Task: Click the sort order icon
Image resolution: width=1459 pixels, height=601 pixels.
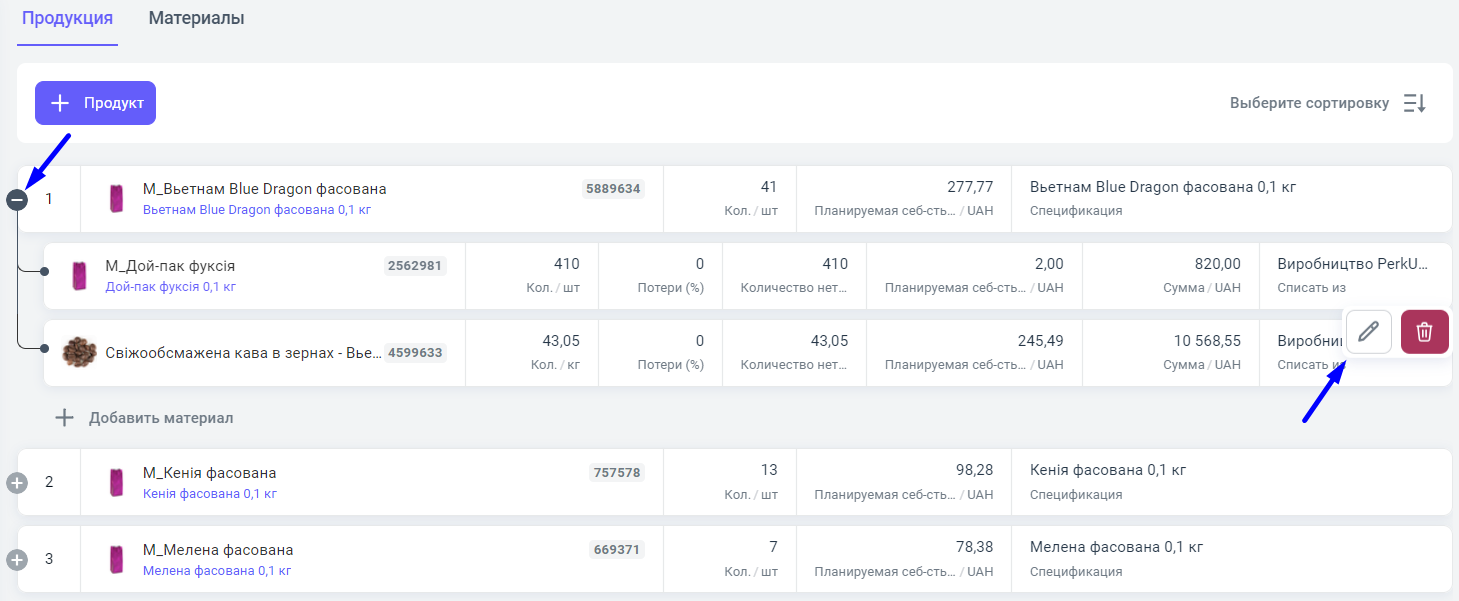Action: click(x=1414, y=103)
